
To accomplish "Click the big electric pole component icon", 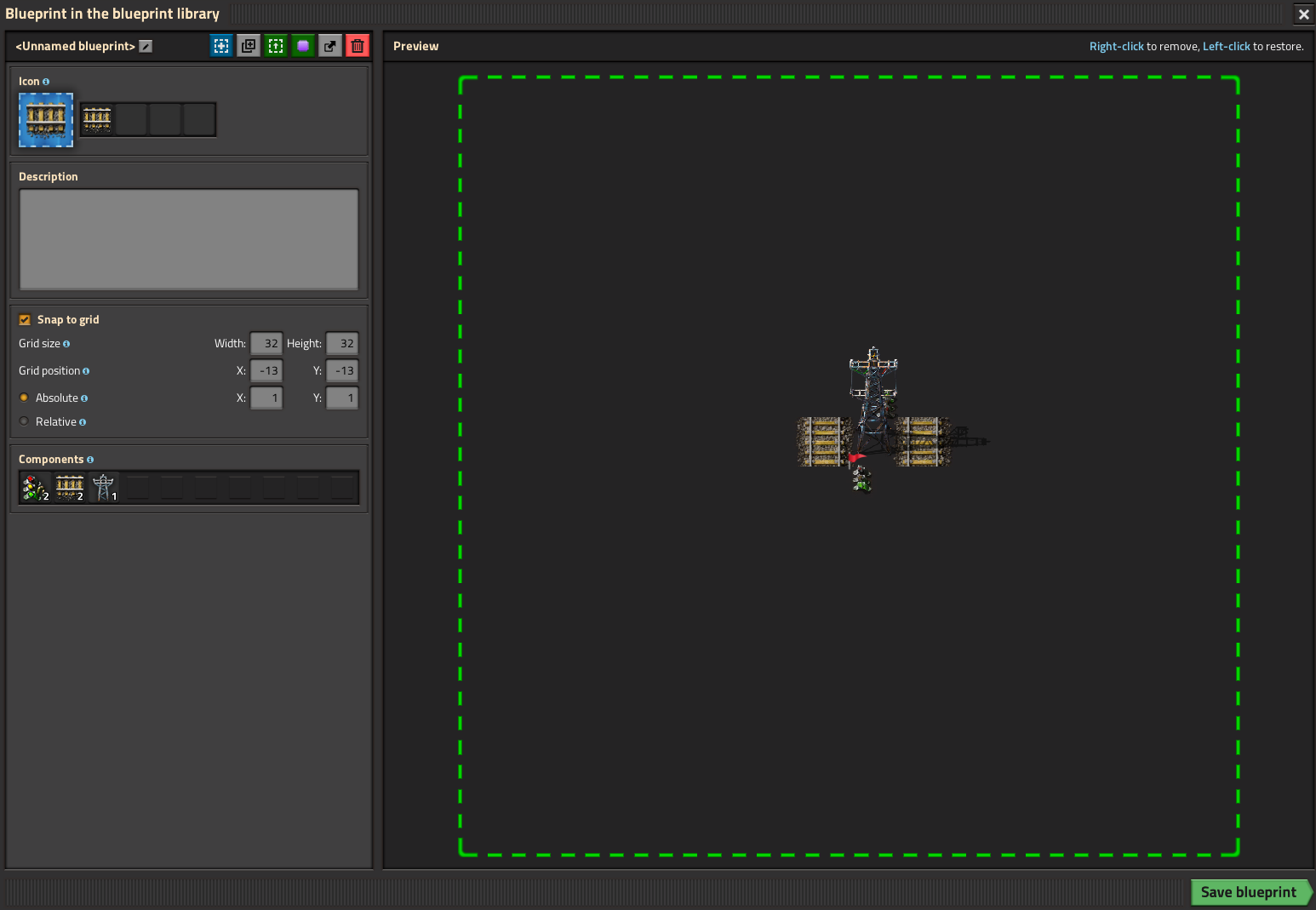I will tap(104, 488).
